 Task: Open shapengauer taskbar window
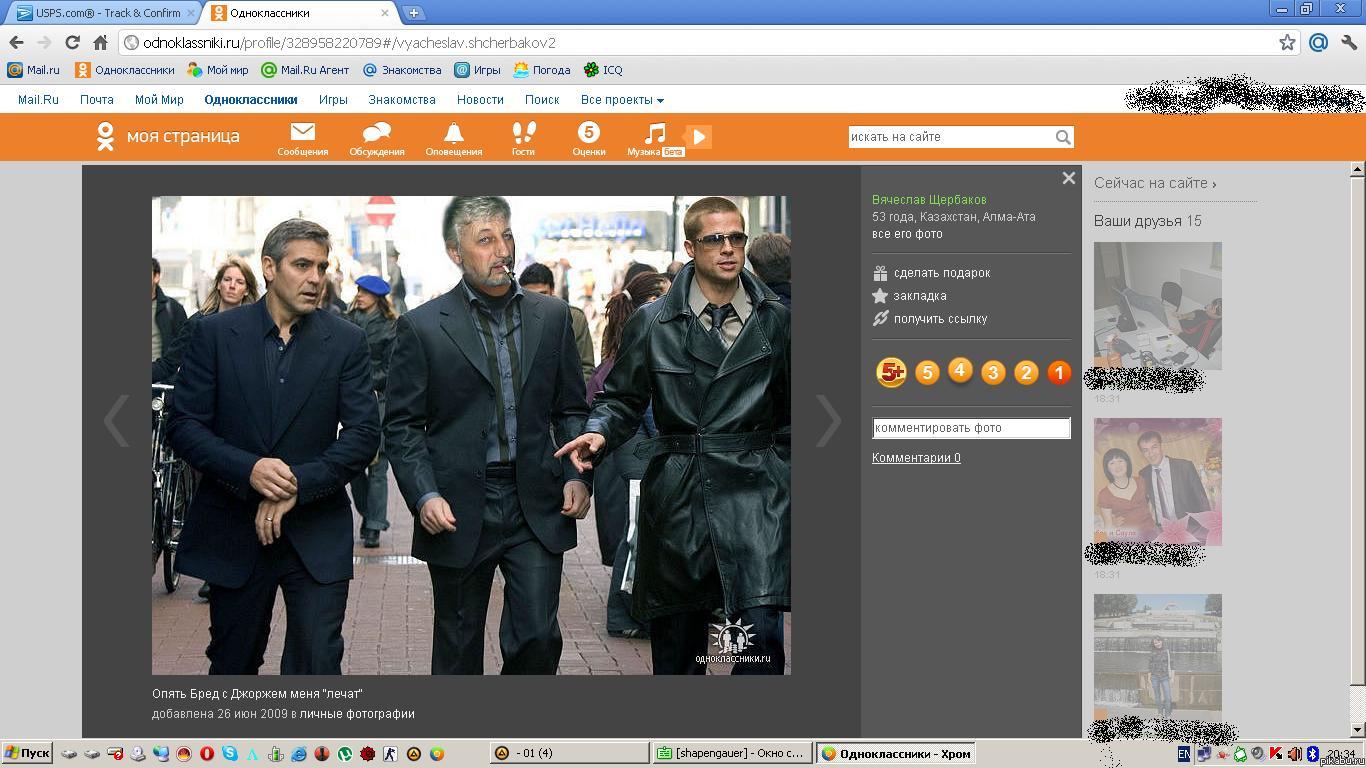[x=731, y=753]
